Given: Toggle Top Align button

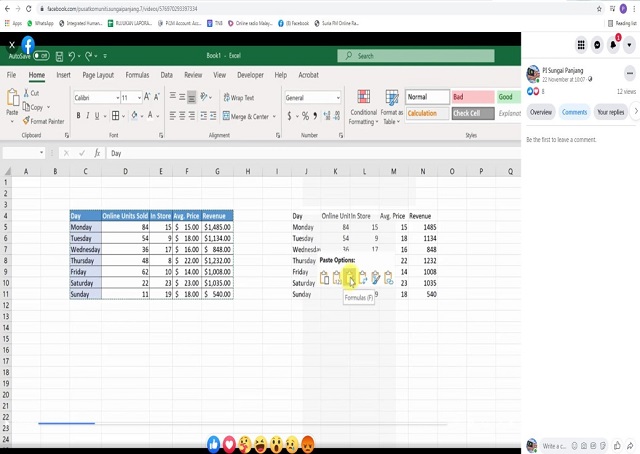Looking at the screenshot, I should [x=173, y=96].
